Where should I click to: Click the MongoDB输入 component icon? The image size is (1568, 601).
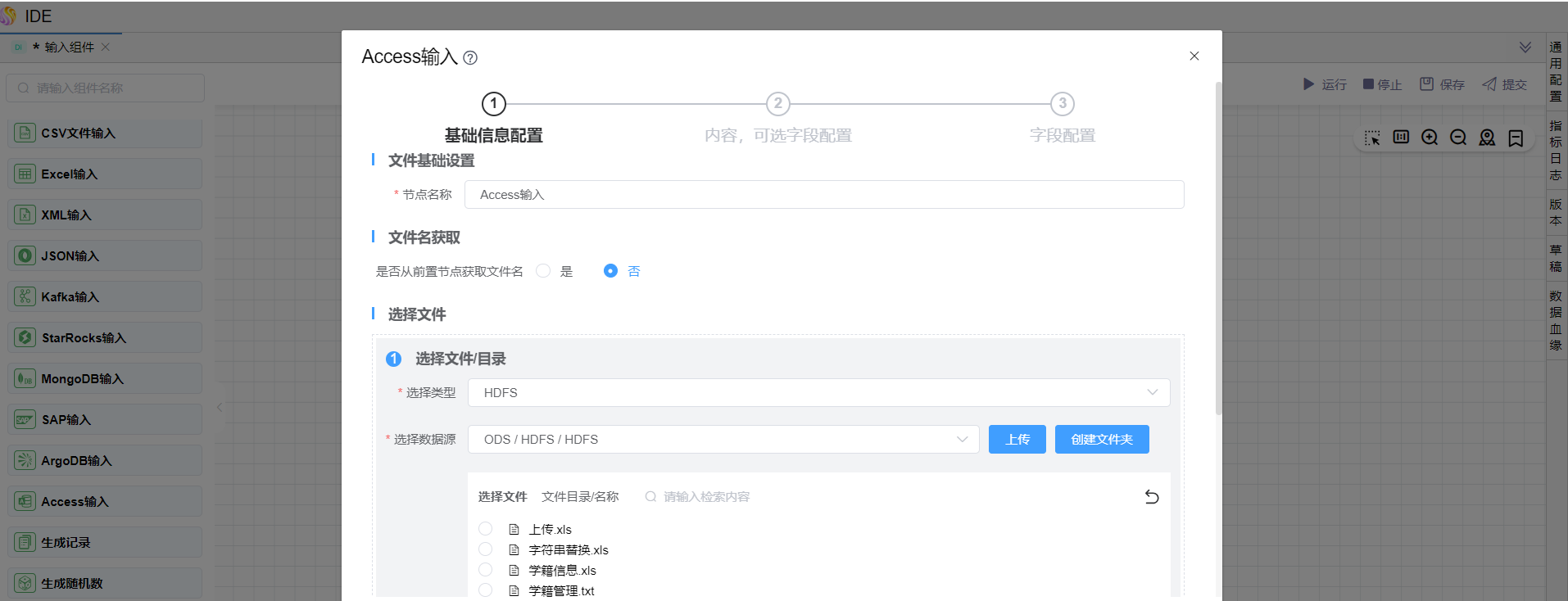point(25,378)
